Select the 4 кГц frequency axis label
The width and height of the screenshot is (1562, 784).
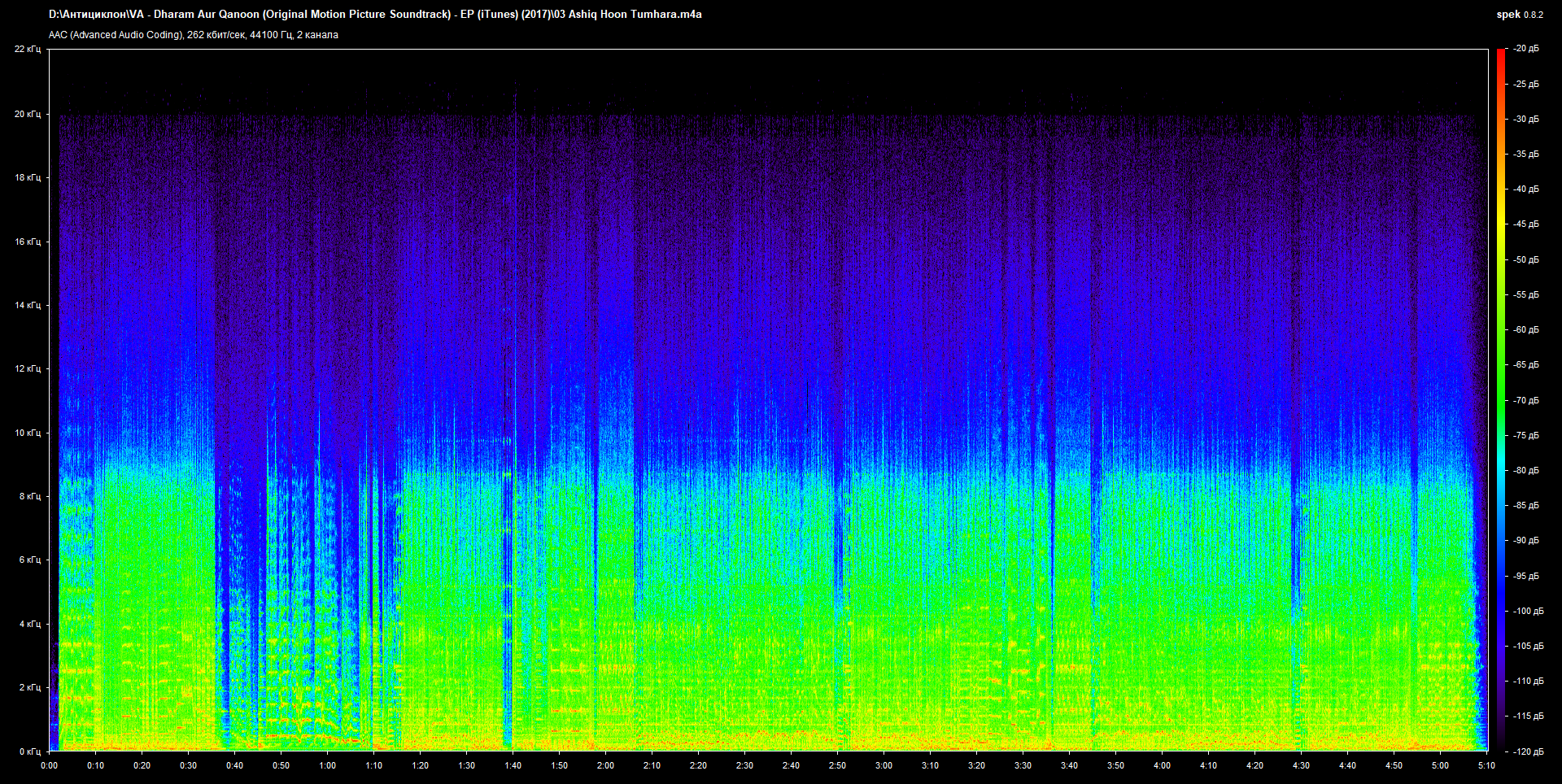(29, 624)
